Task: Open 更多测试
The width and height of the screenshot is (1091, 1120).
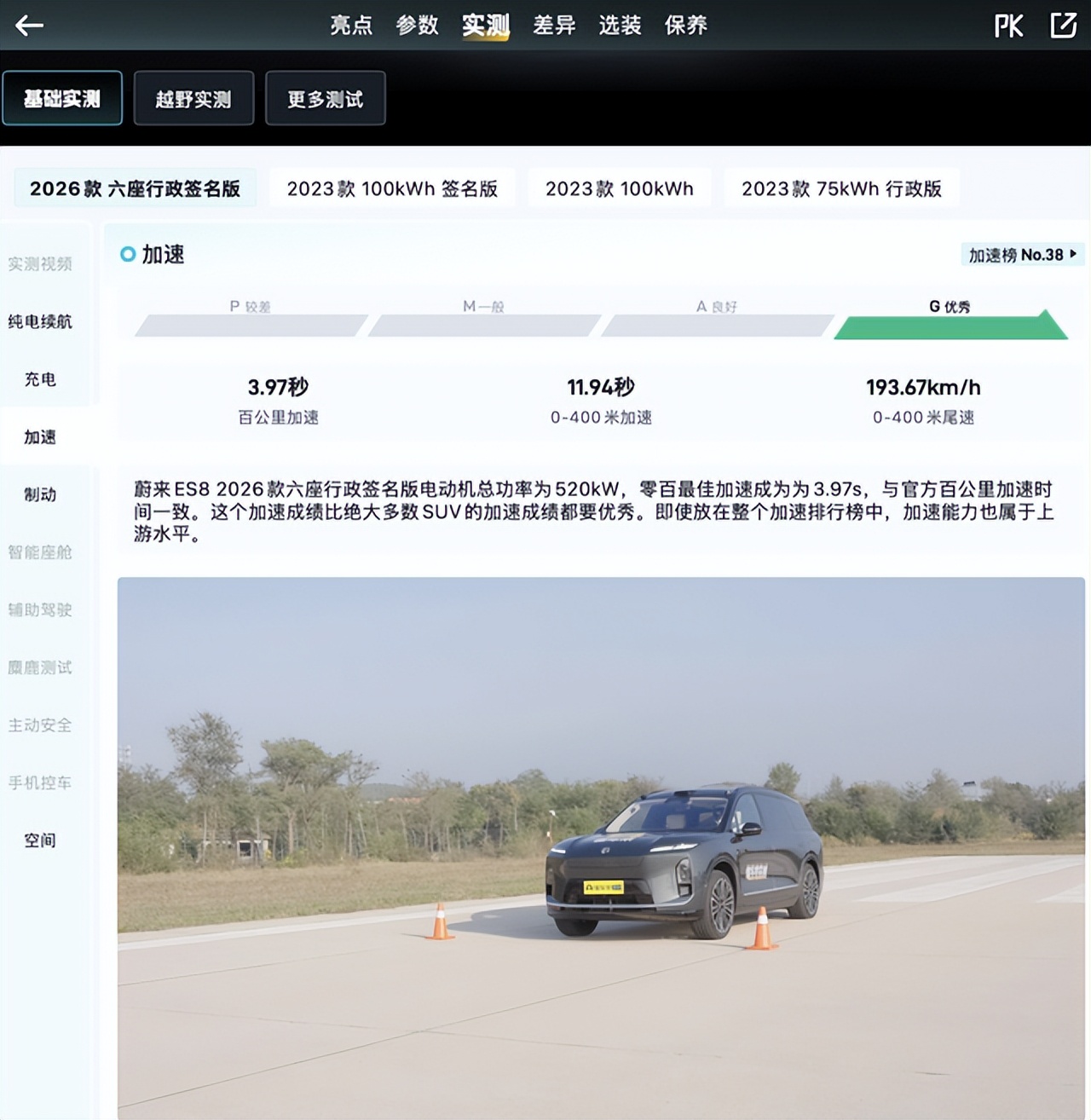Action: [326, 99]
